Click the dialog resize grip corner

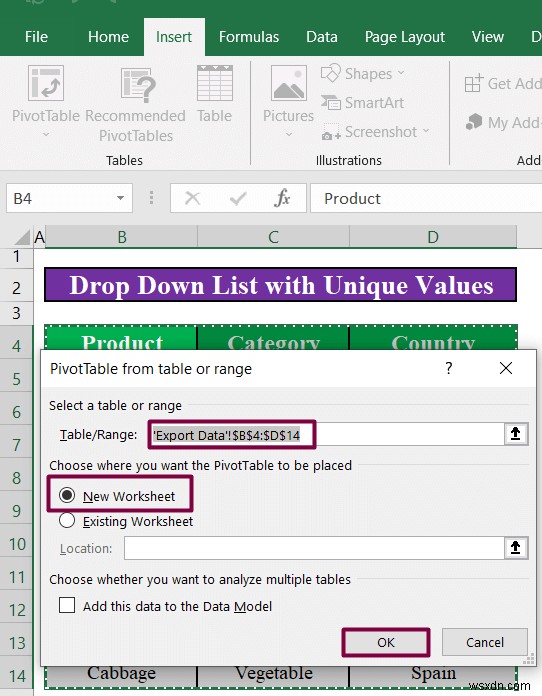pyautogui.click(x=529, y=659)
